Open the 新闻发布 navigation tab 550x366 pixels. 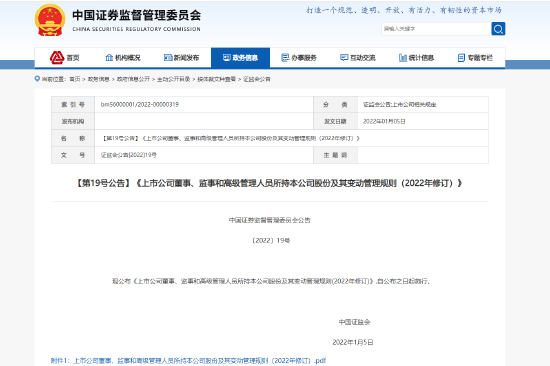182,58
